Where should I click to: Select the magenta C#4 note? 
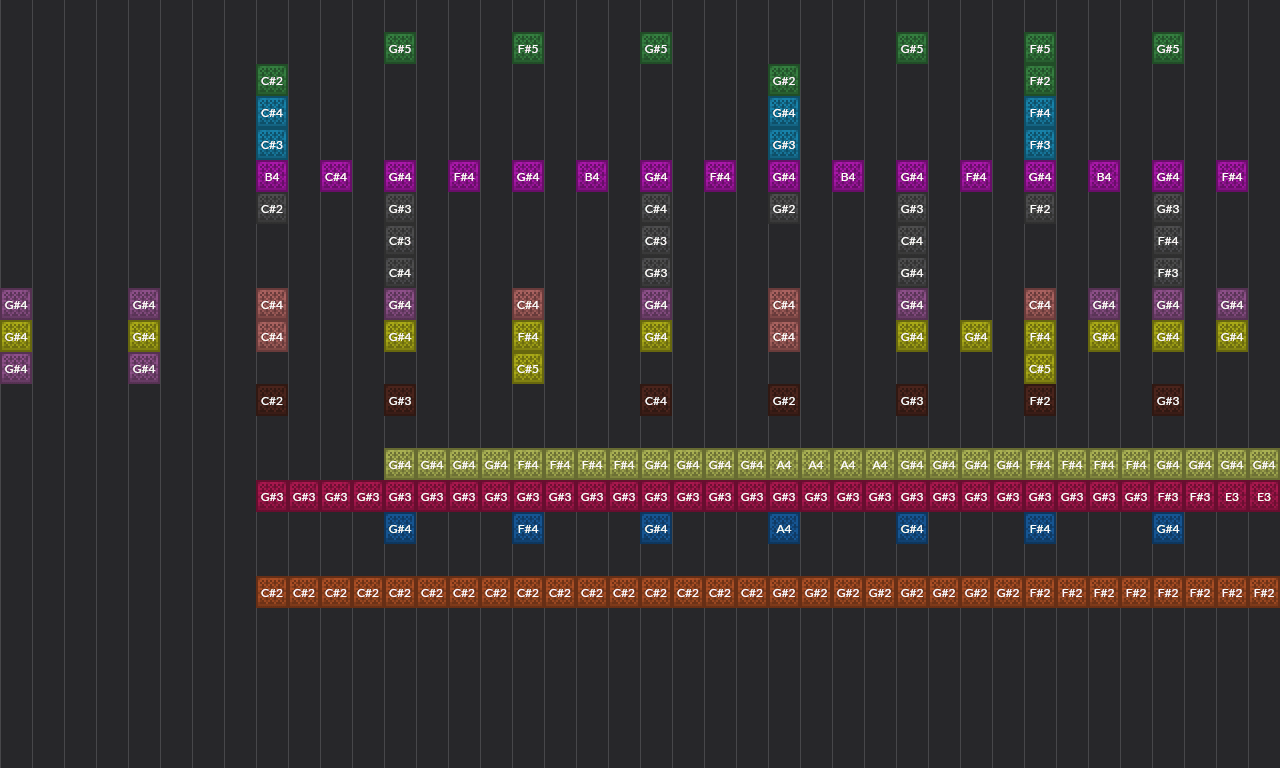[x=336, y=177]
